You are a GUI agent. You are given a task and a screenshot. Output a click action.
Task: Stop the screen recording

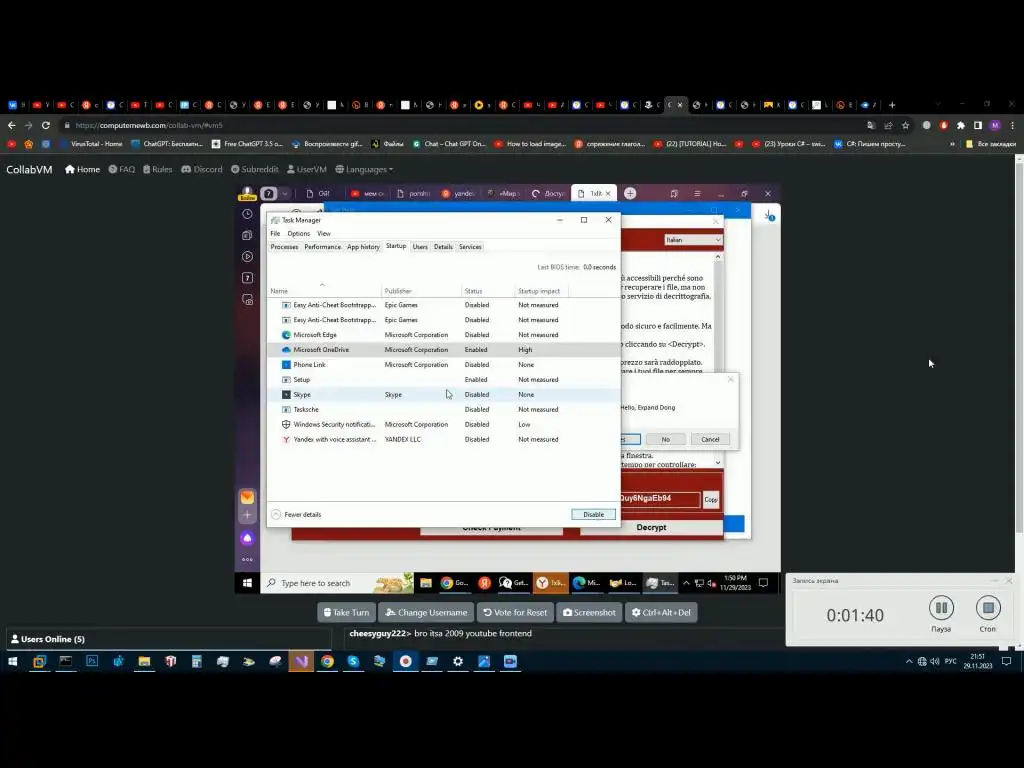coord(988,608)
